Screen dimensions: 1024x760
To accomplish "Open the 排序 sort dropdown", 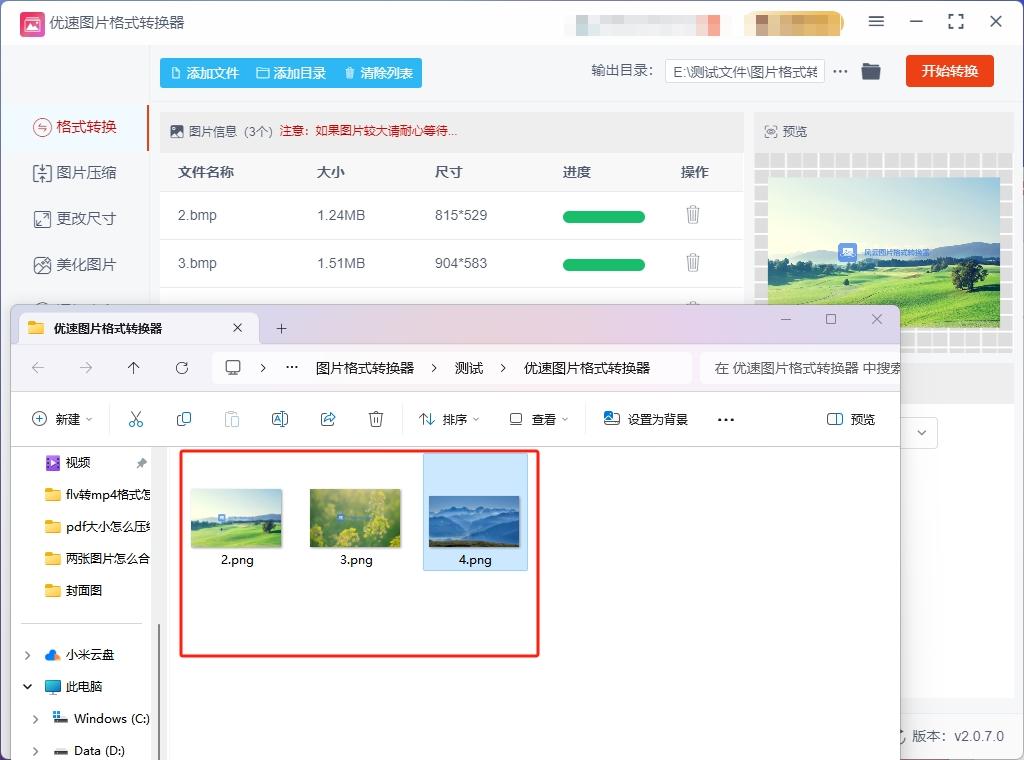I will (448, 419).
